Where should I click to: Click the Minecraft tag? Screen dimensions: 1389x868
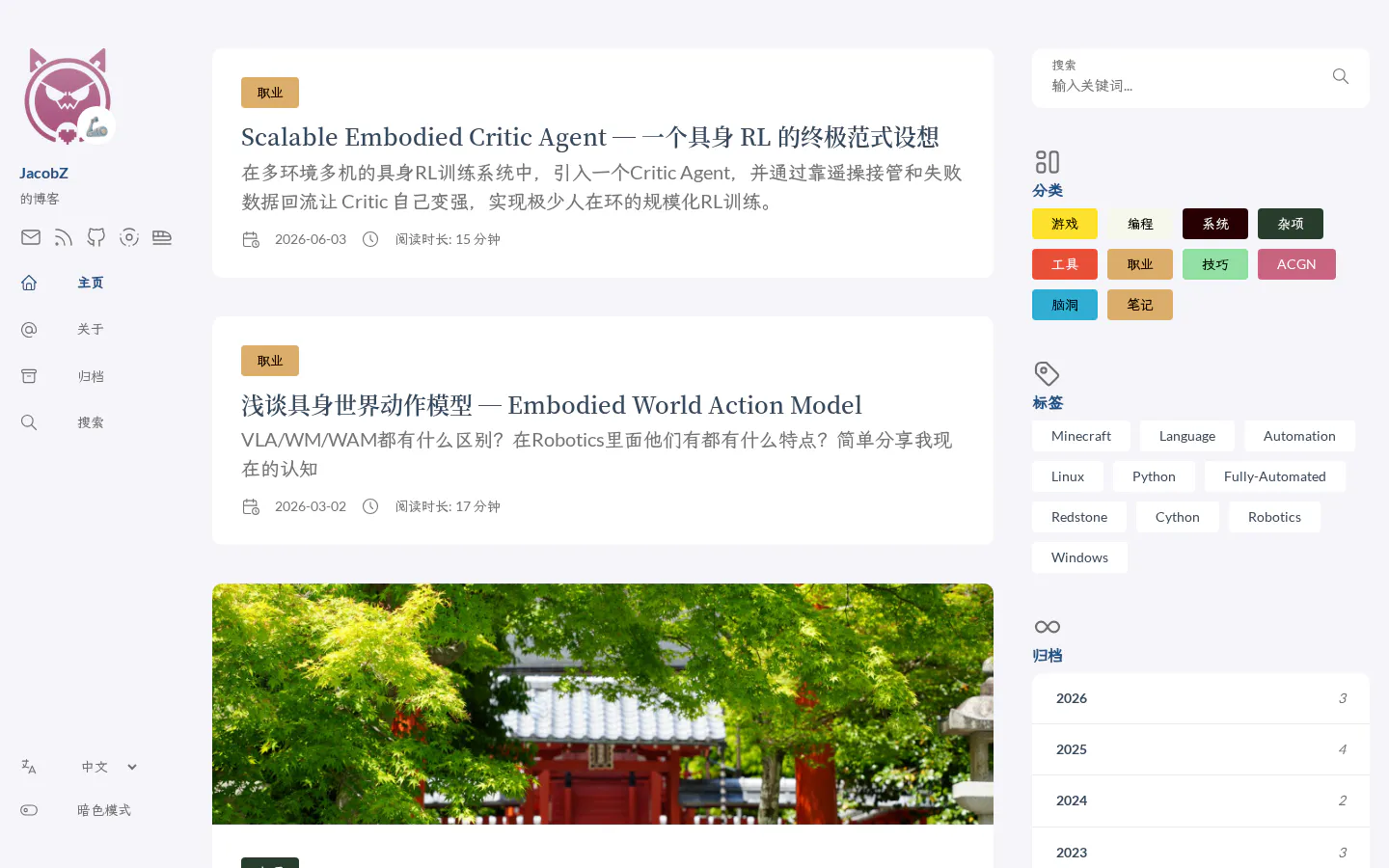(x=1081, y=436)
